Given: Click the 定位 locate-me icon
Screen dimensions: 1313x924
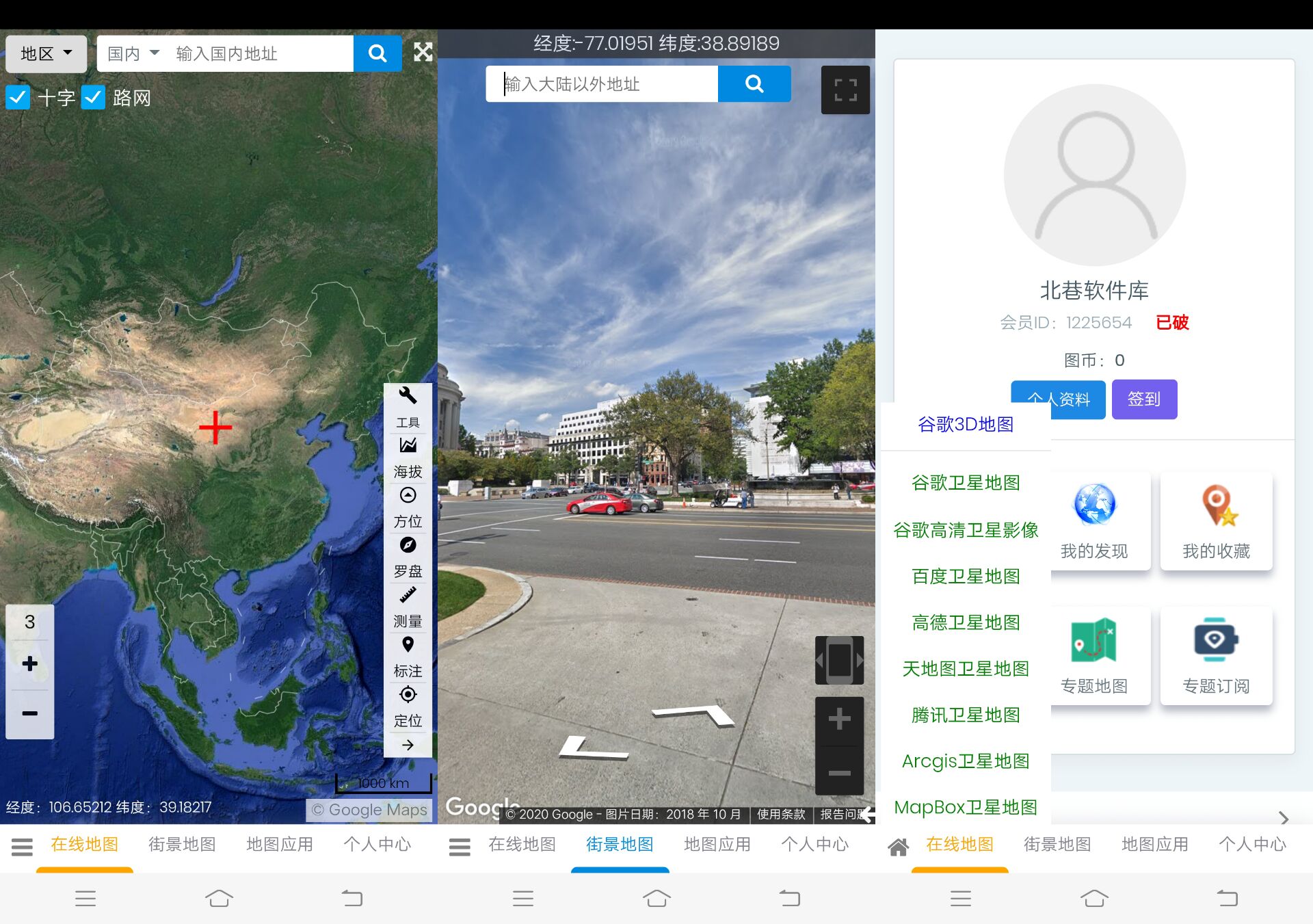Looking at the screenshot, I should [408, 695].
